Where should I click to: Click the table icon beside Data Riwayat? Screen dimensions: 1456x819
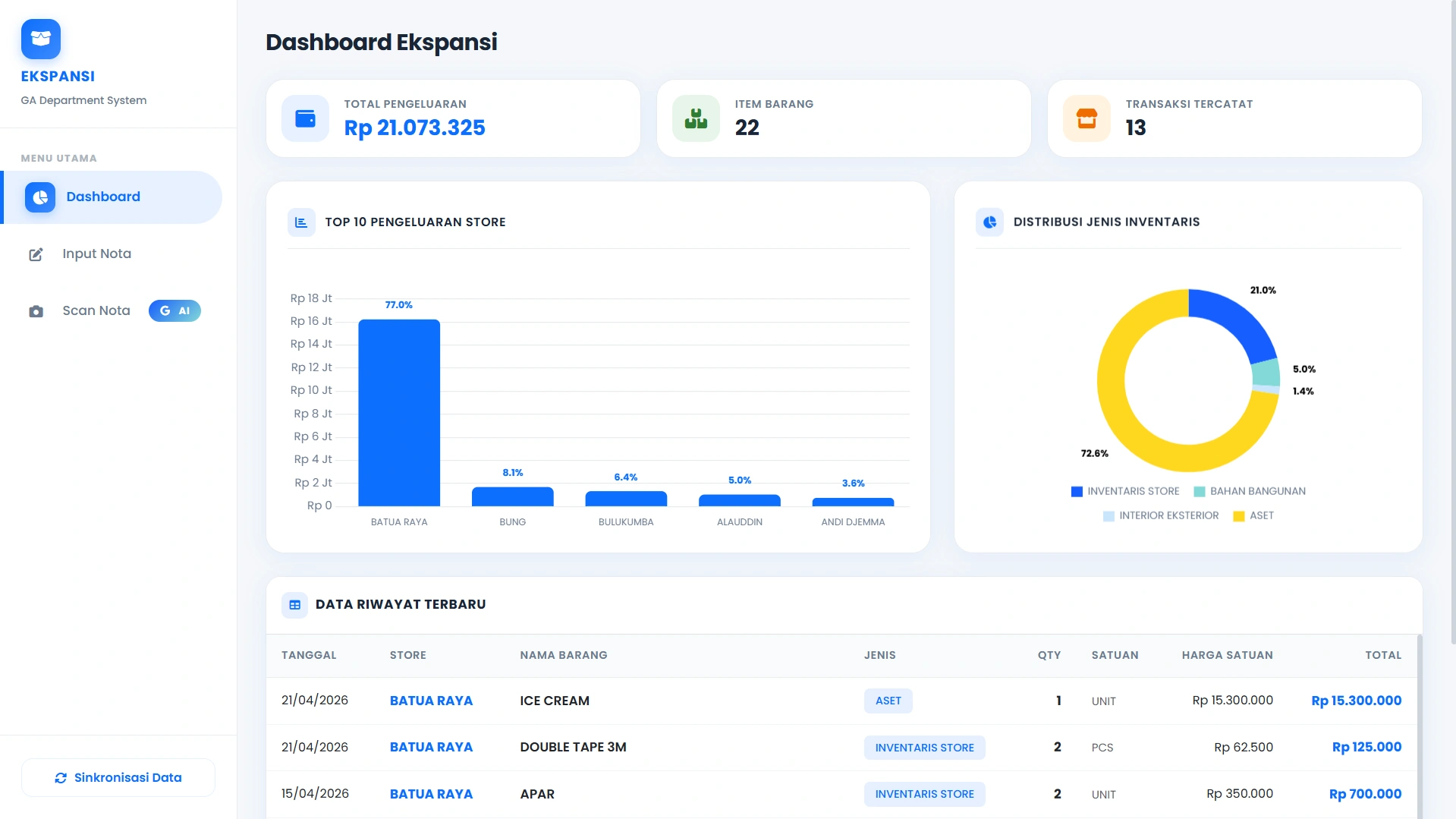point(295,605)
